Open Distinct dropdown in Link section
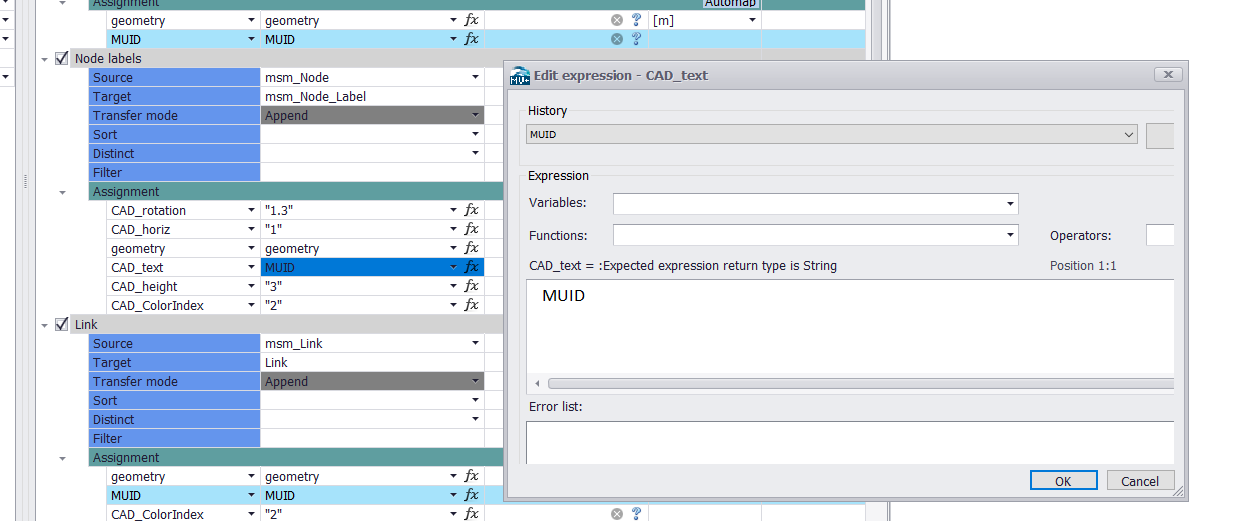 (476, 419)
